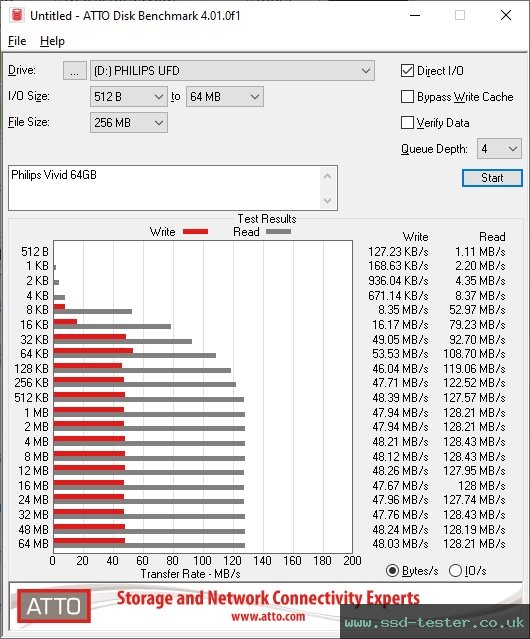
Task: Expand the Drive dropdown showing PHILIPS UFD
Action: 232,71
